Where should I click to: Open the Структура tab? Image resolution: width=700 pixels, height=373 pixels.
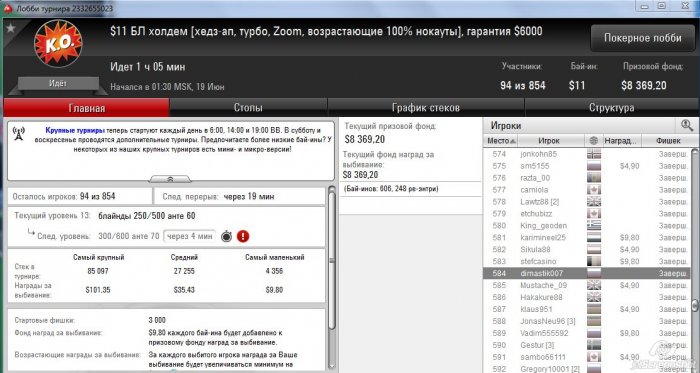[611, 108]
